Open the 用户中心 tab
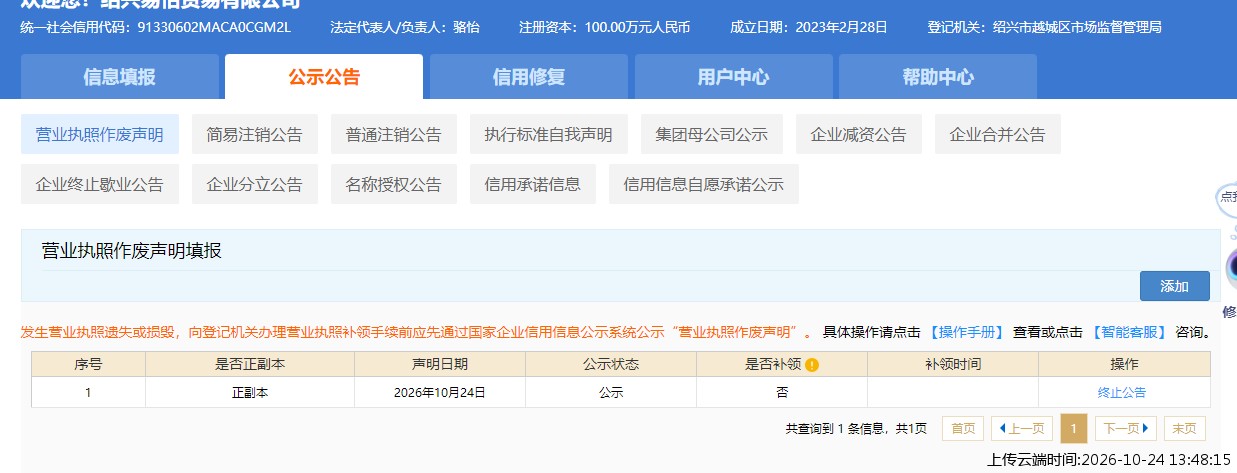The height and width of the screenshot is (473, 1237). click(x=733, y=77)
